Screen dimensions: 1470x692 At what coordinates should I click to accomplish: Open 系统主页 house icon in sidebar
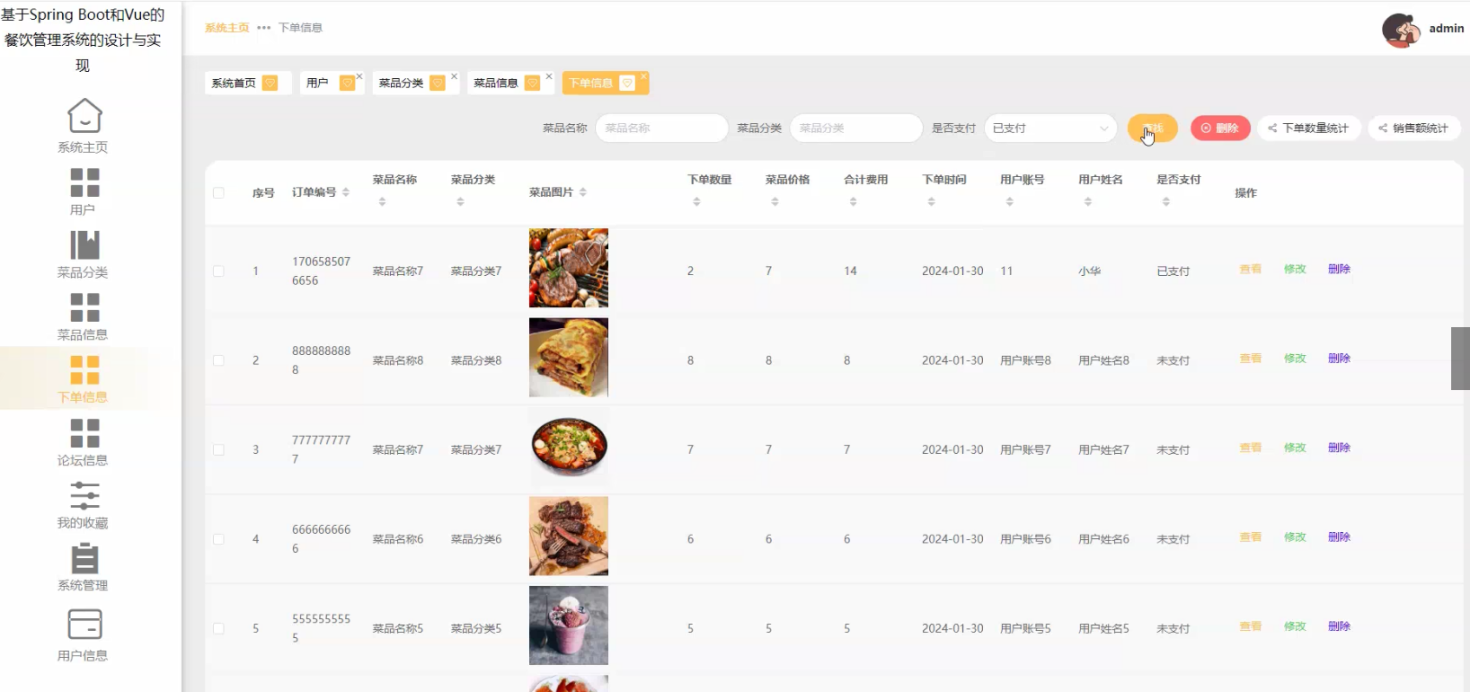pos(85,115)
